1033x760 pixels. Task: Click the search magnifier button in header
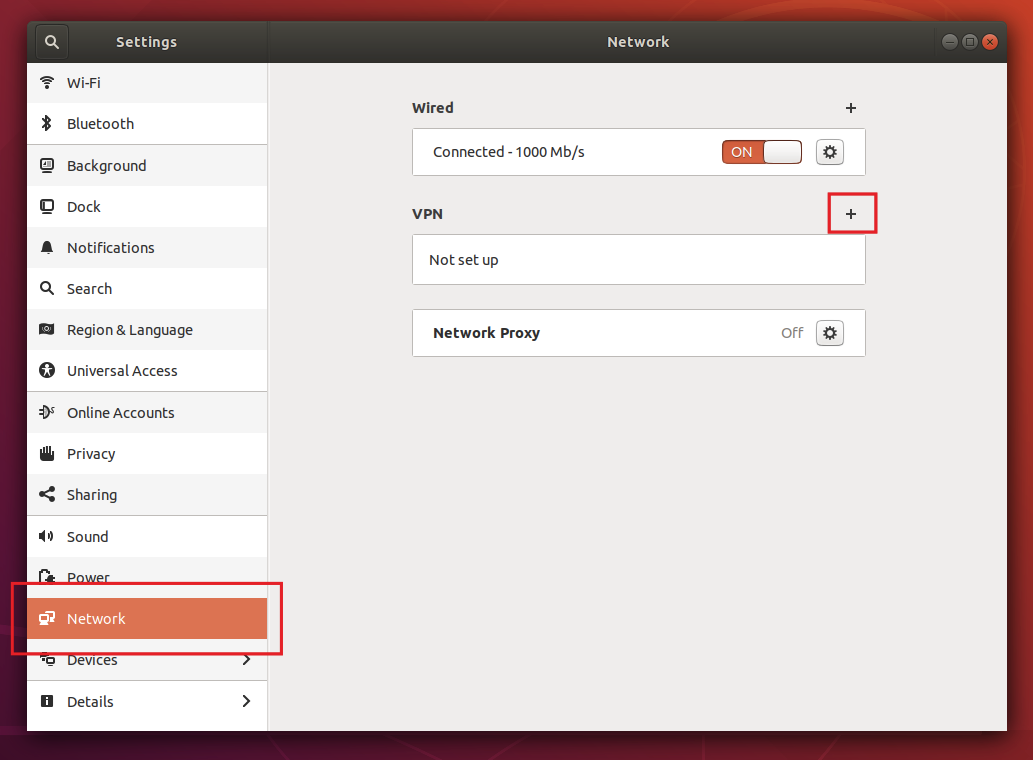tap(52, 42)
